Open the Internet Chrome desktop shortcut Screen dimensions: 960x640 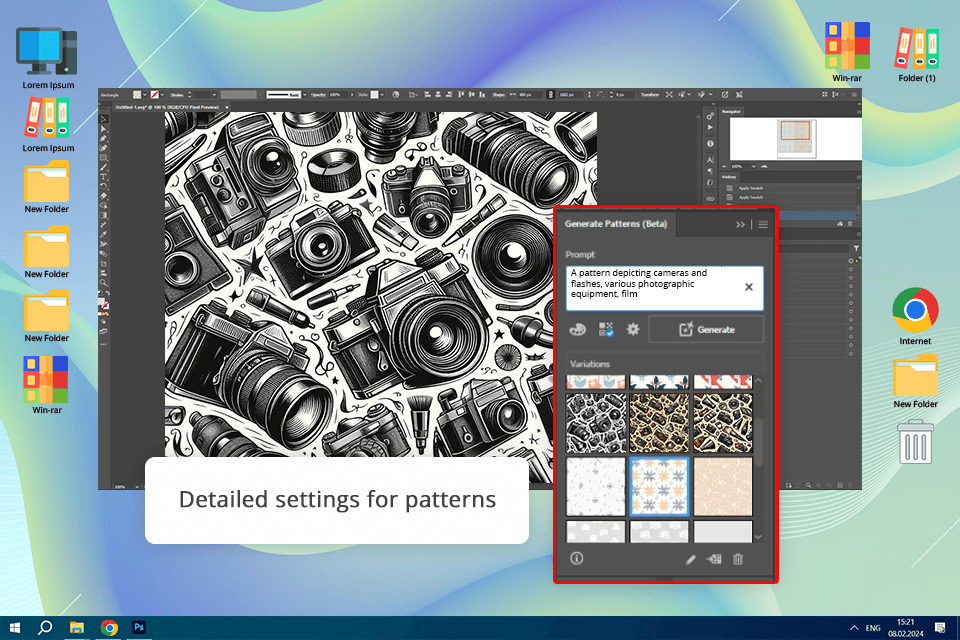pyautogui.click(x=915, y=317)
